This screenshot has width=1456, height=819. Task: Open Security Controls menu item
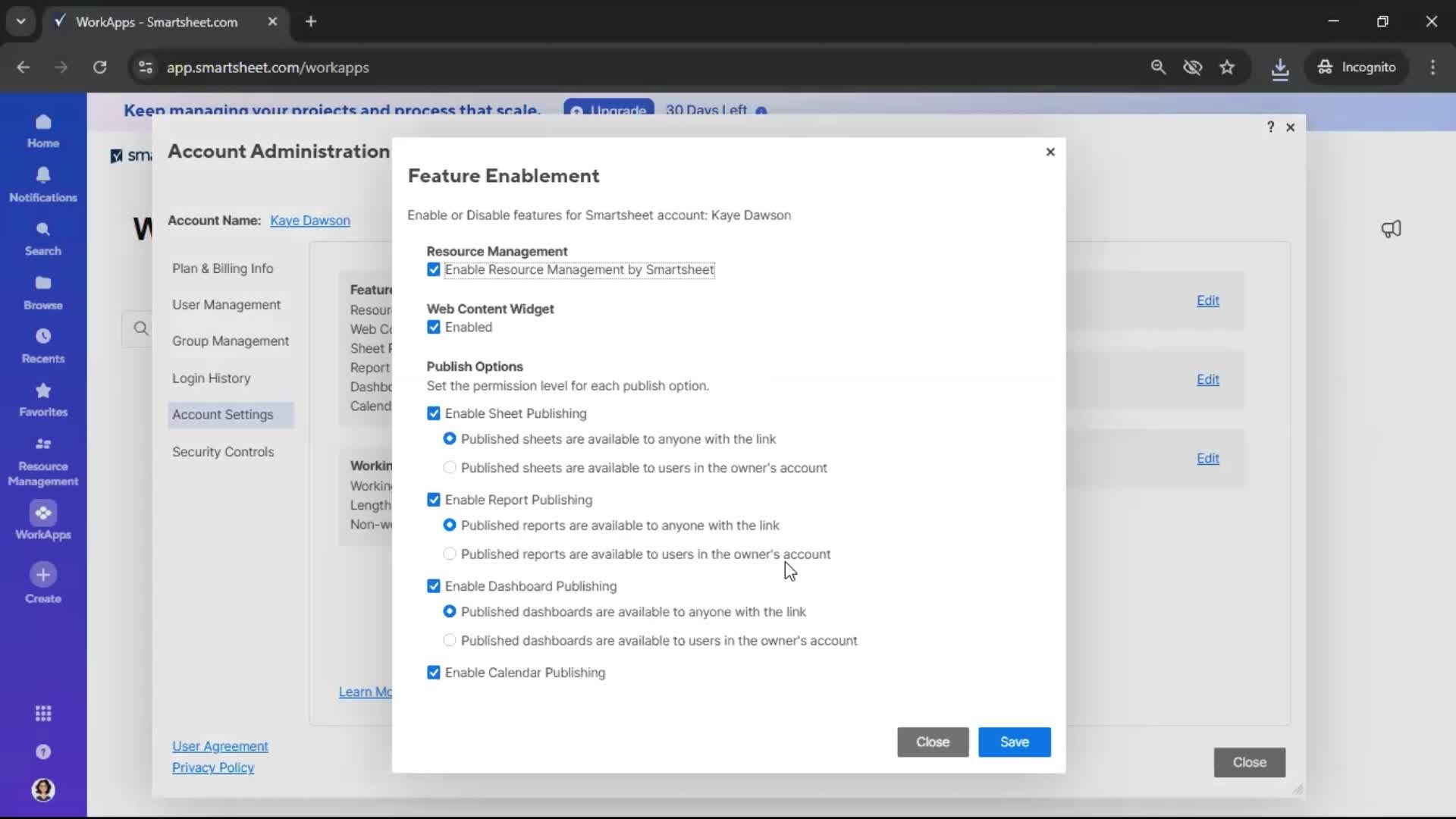tap(223, 452)
